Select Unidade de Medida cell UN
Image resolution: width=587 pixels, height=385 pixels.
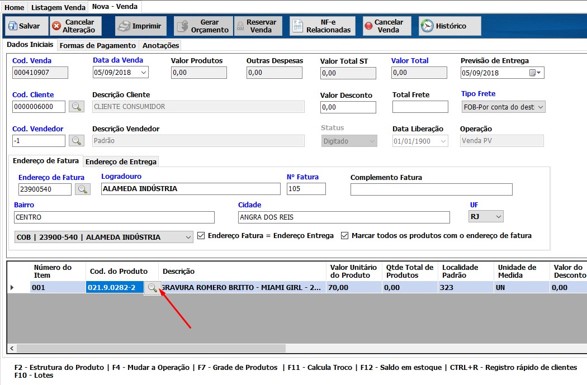(521, 288)
